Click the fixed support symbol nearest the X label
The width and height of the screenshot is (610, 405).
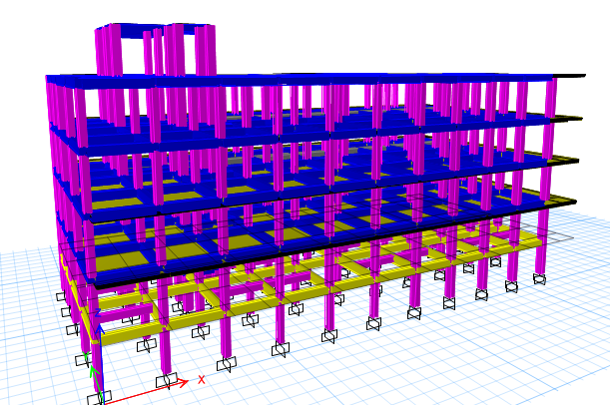168,381
